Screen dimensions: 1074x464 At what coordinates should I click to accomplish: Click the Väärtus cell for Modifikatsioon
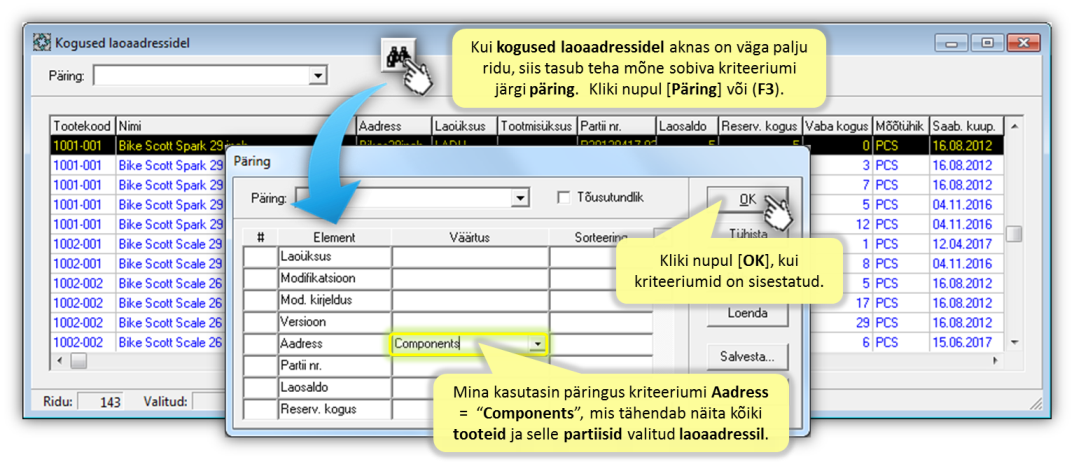point(470,279)
